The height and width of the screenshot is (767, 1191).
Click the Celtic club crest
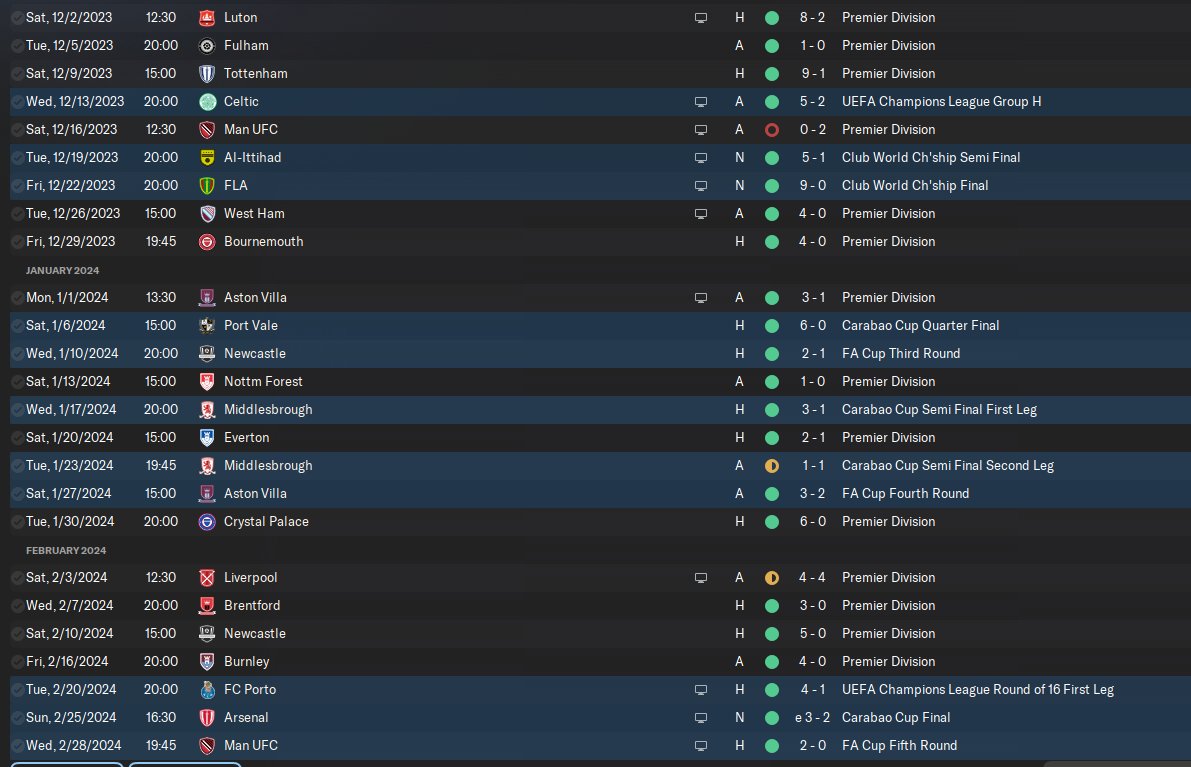[x=207, y=101]
